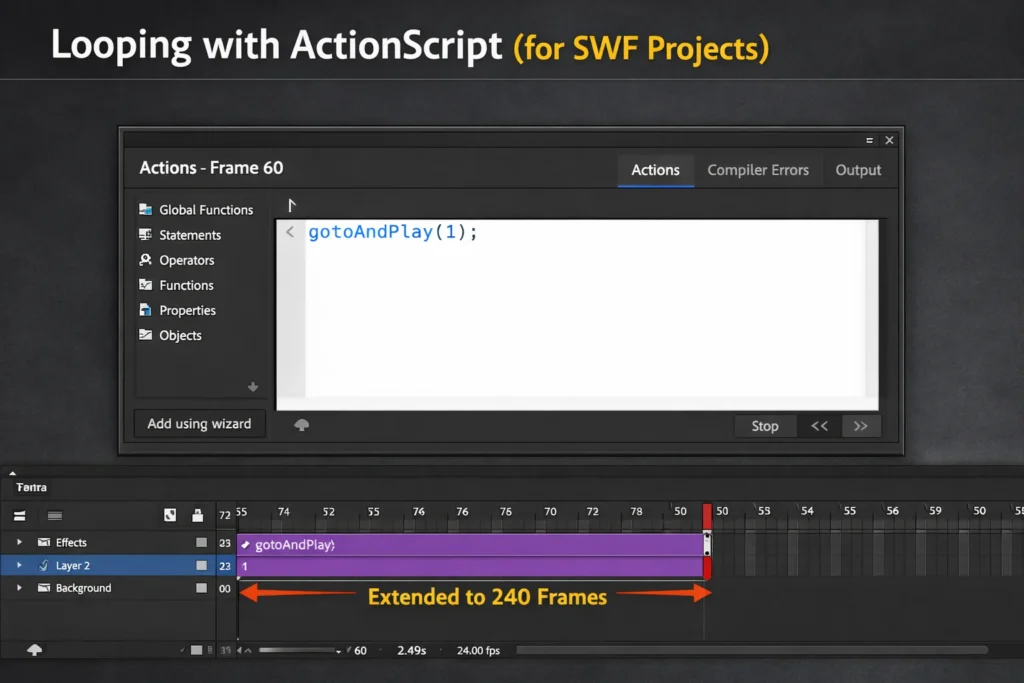Open the Properties category icon
The width and height of the screenshot is (1024, 683).
click(145, 310)
